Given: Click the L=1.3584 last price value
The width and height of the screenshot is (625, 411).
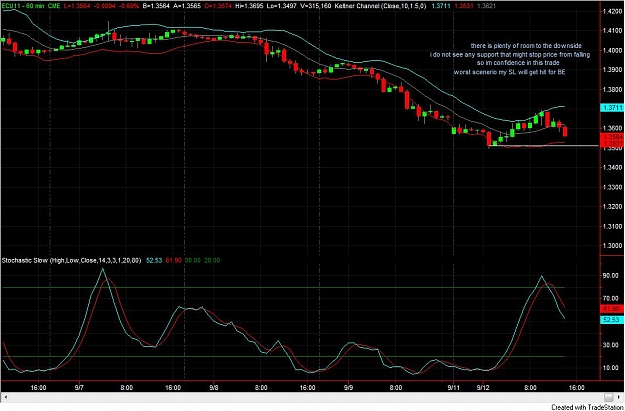Looking at the screenshot, I should (x=79, y=5).
